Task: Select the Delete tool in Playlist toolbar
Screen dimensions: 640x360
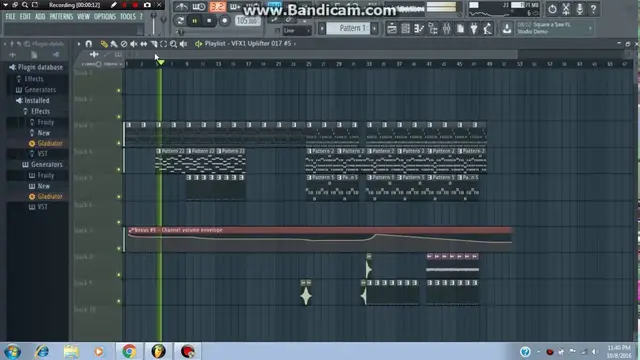Action: (124, 44)
